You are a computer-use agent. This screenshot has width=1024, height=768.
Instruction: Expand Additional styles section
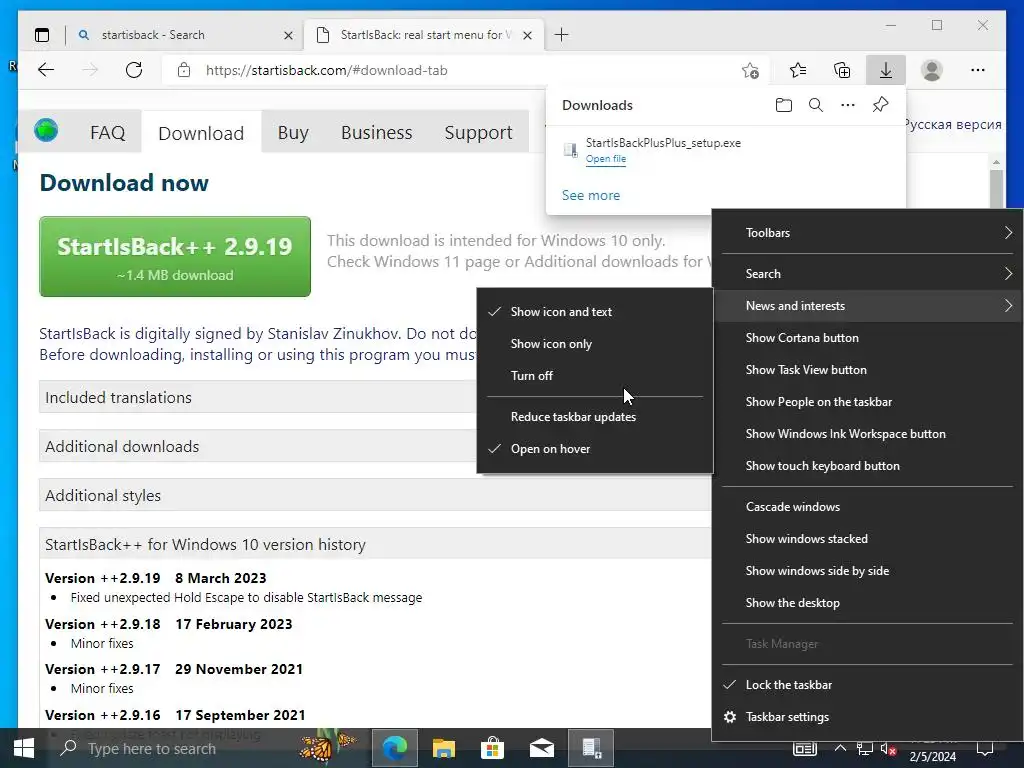374,495
